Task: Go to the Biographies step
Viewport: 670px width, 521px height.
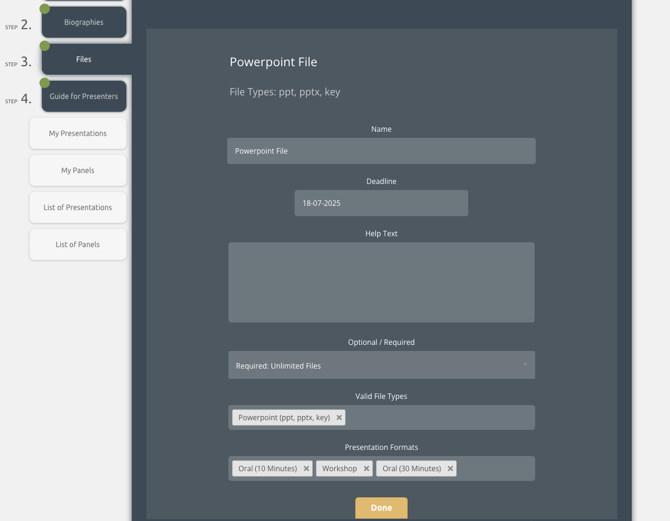Action: pos(84,22)
